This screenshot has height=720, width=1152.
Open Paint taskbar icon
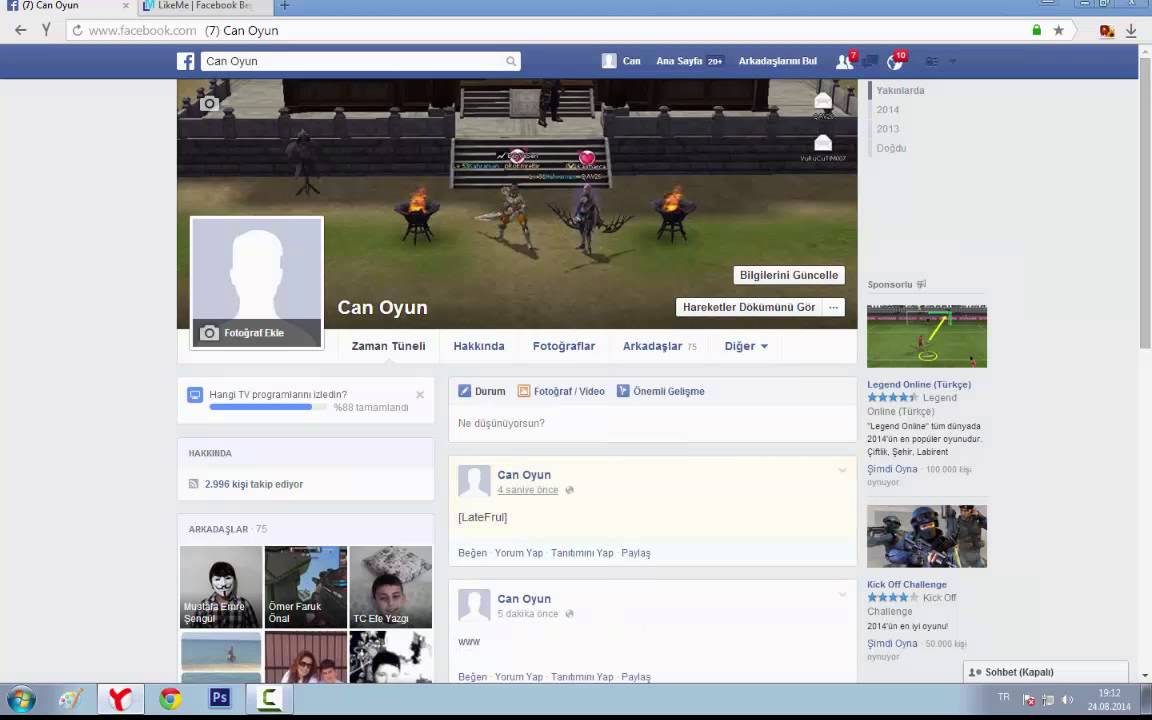tap(71, 699)
